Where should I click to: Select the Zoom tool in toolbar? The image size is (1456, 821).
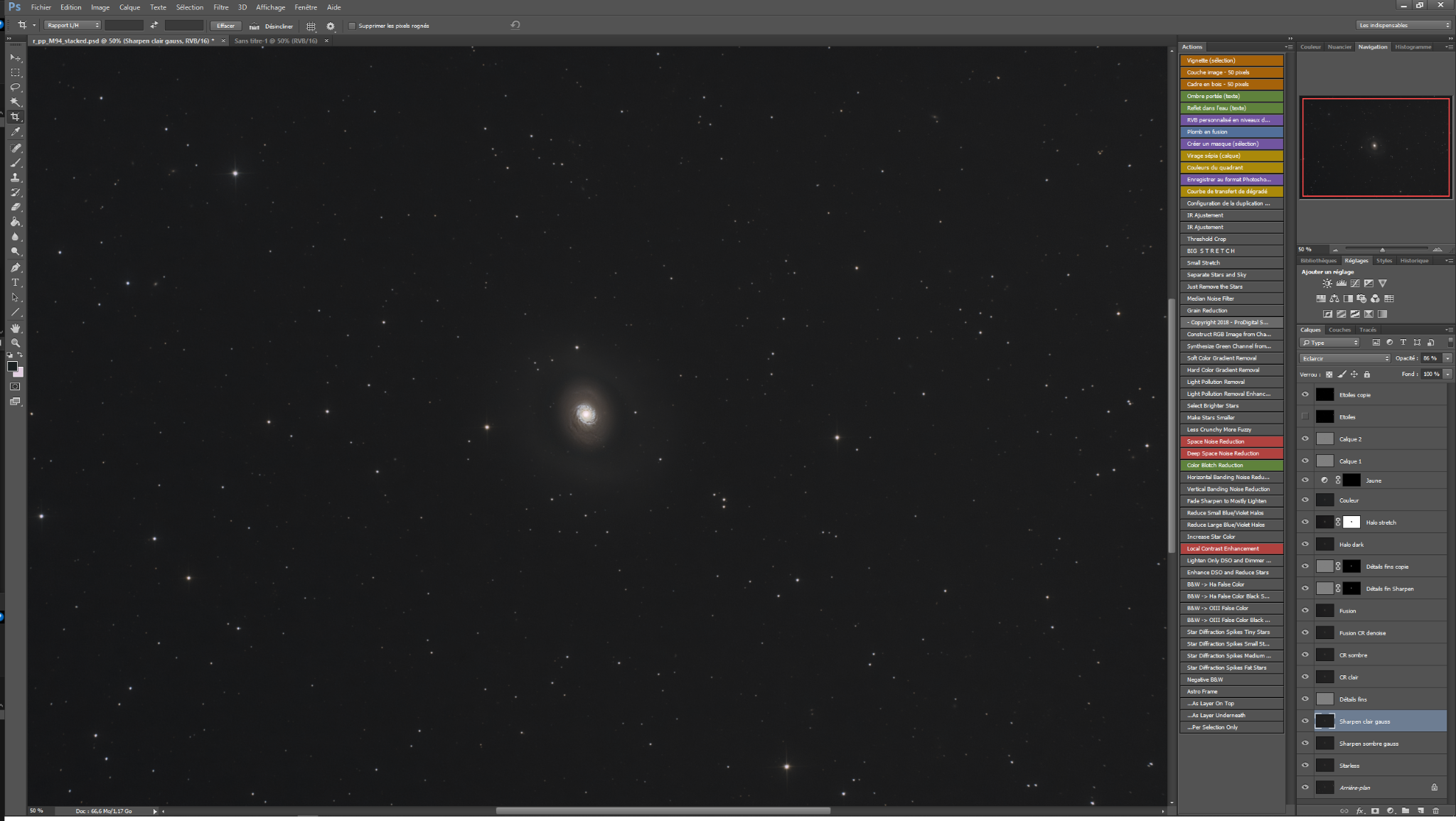[x=15, y=343]
